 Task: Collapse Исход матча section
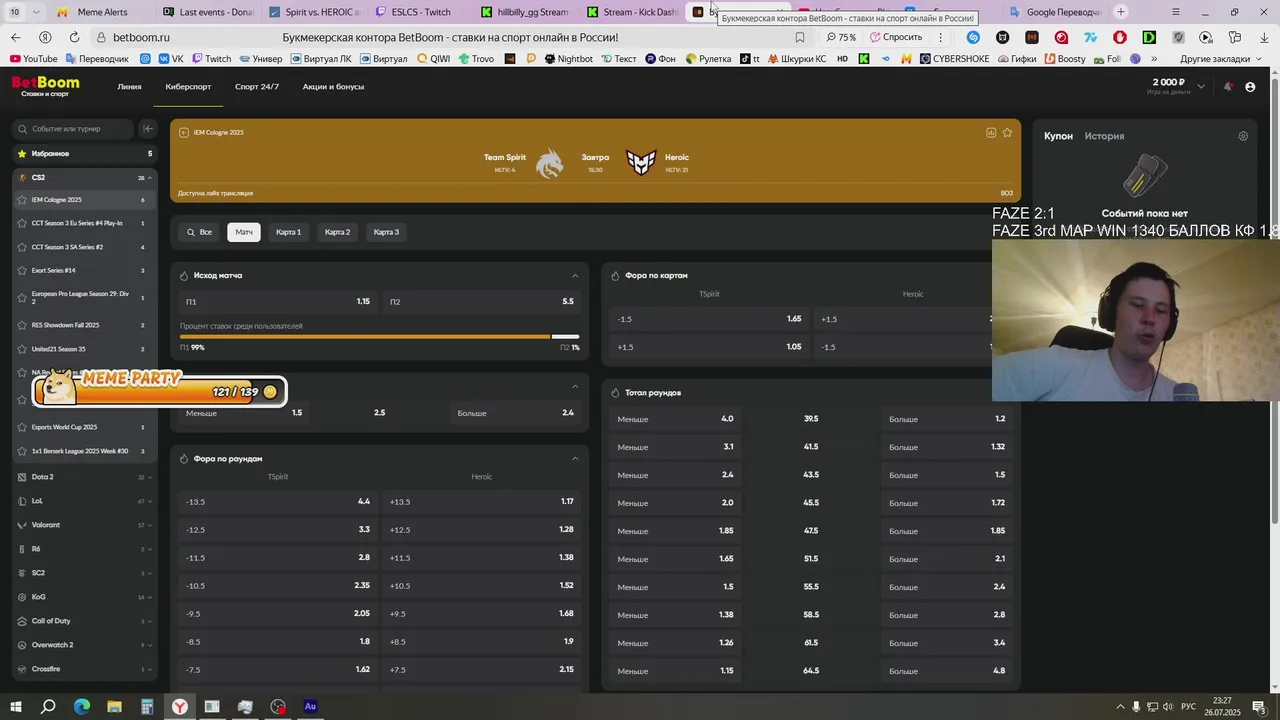(x=575, y=275)
